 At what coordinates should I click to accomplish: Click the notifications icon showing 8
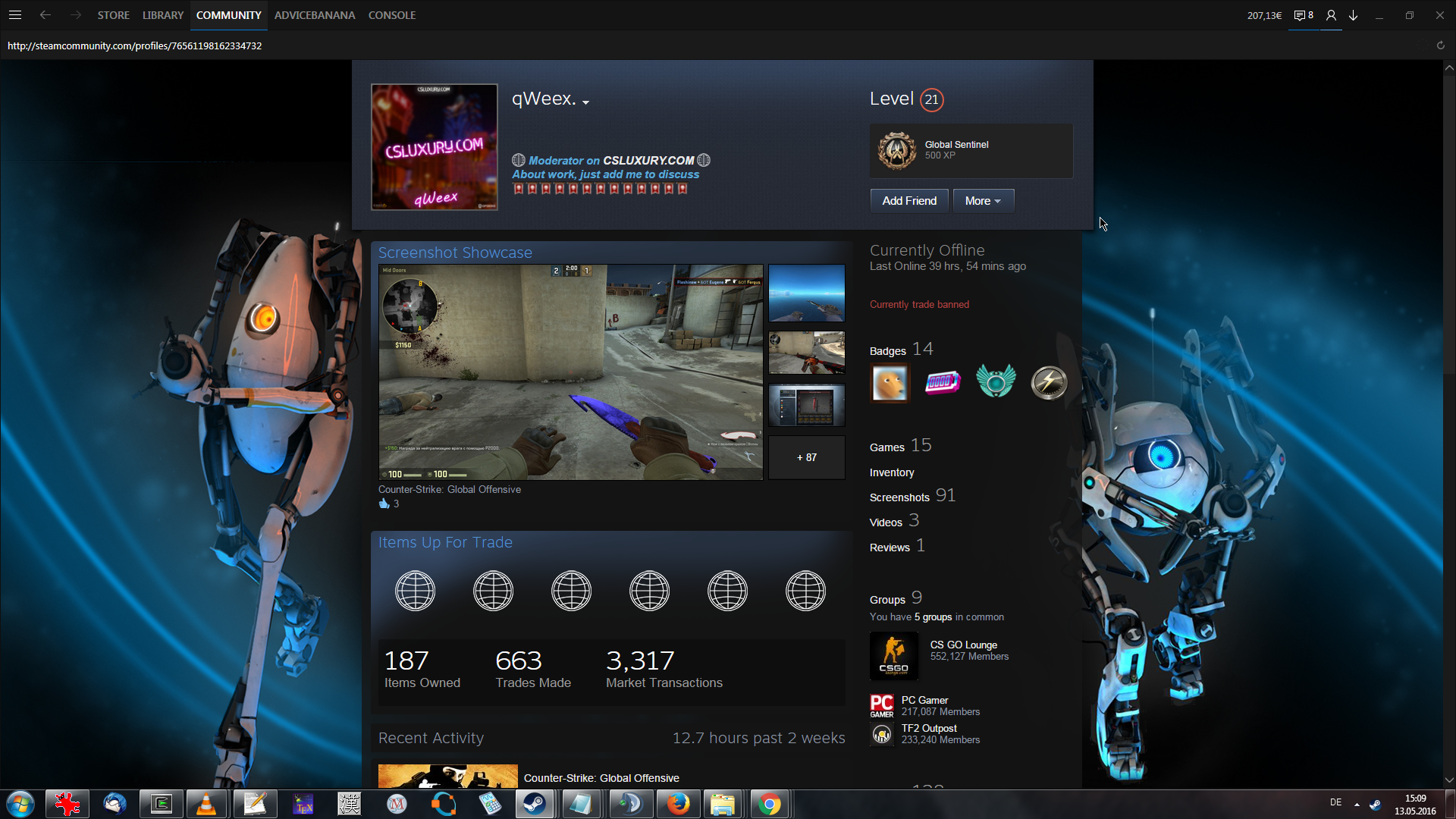pos(1304,15)
